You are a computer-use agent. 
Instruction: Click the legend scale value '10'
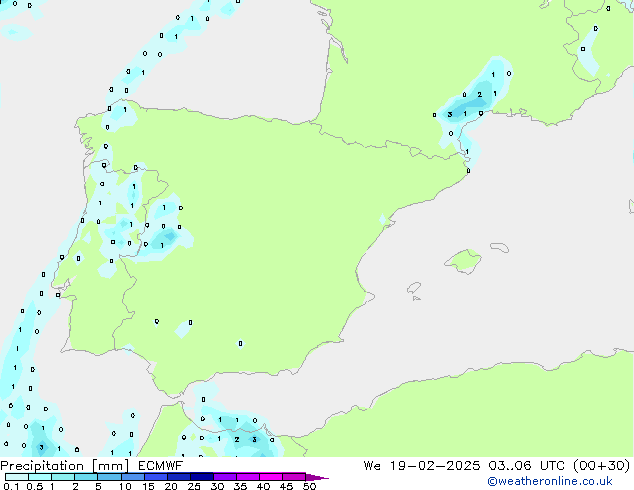coord(125,486)
